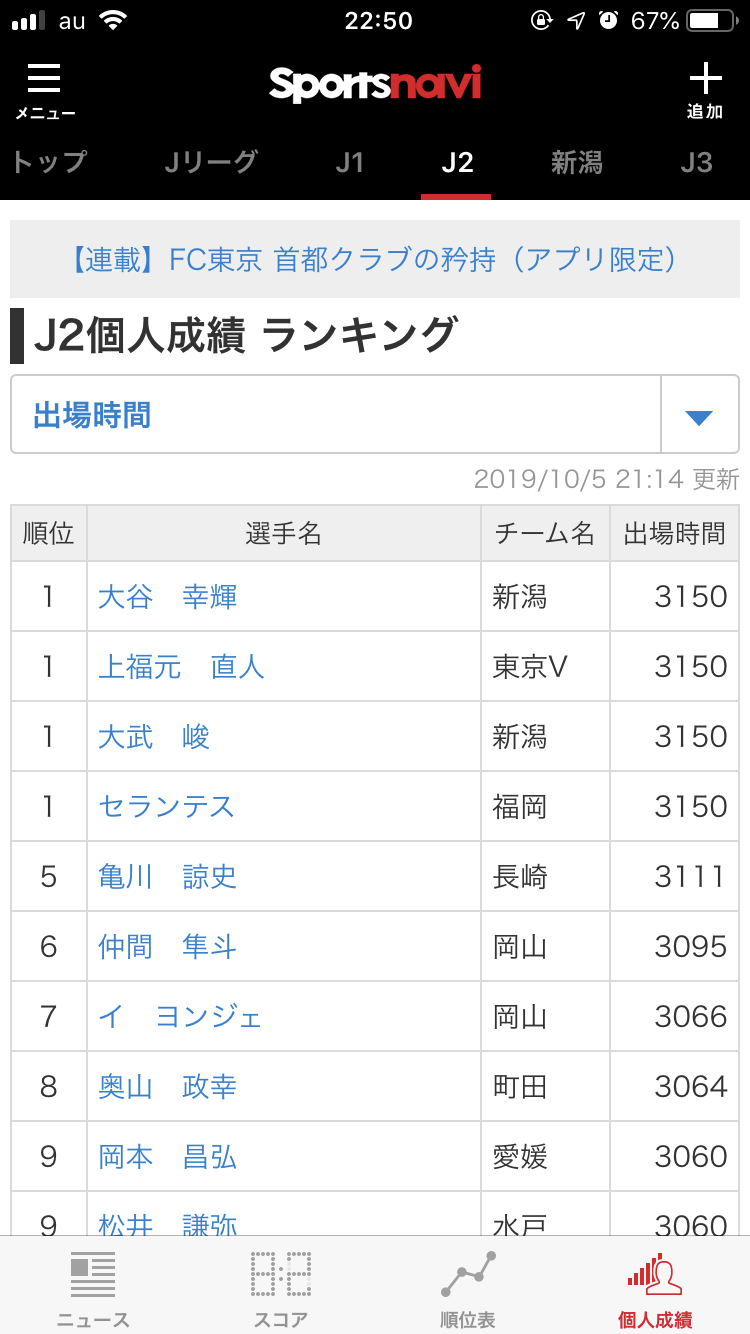The width and height of the screenshot is (750, 1334).
Task: Tap the Sportsnavi logo
Action: pos(375,84)
